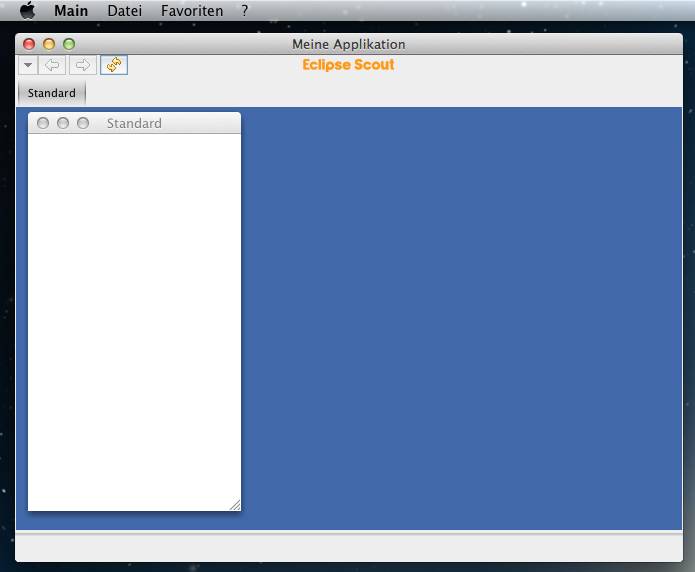Click the inner Standard window's minimize button
The height and width of the screenshot is (572, 695).
(x=63, y=123)
